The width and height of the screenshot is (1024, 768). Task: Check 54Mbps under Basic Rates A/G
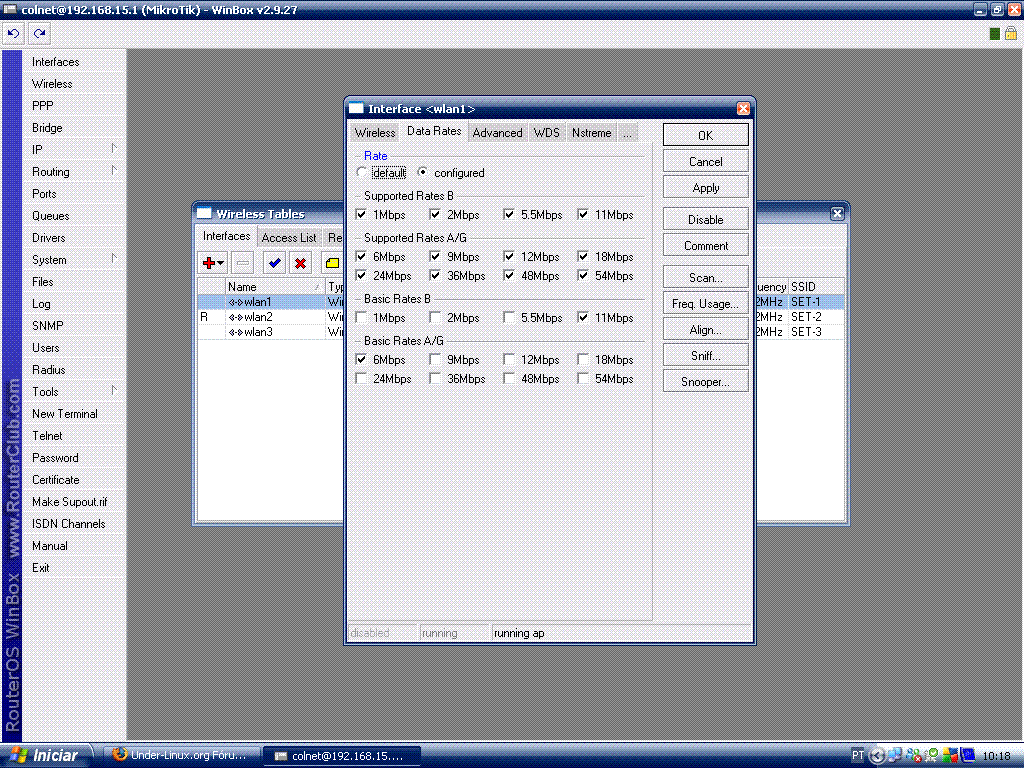583,378
